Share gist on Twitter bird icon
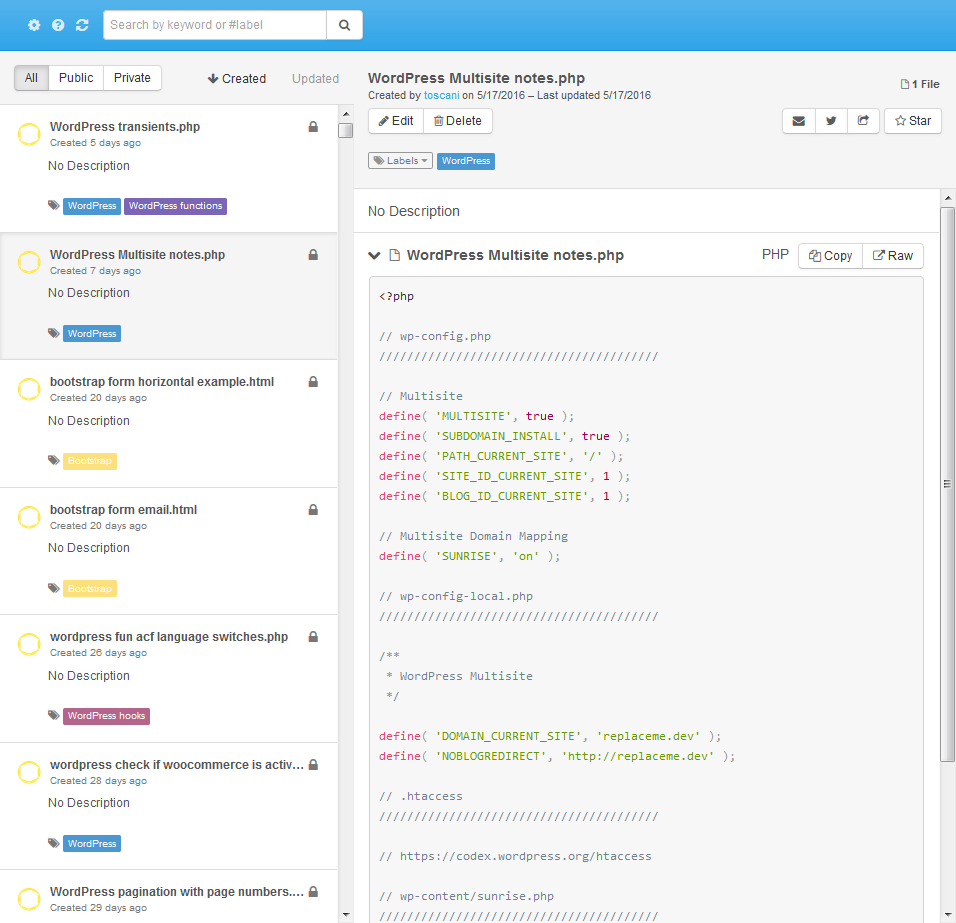This screenshot has width=956, height=923. coord(831,121)
